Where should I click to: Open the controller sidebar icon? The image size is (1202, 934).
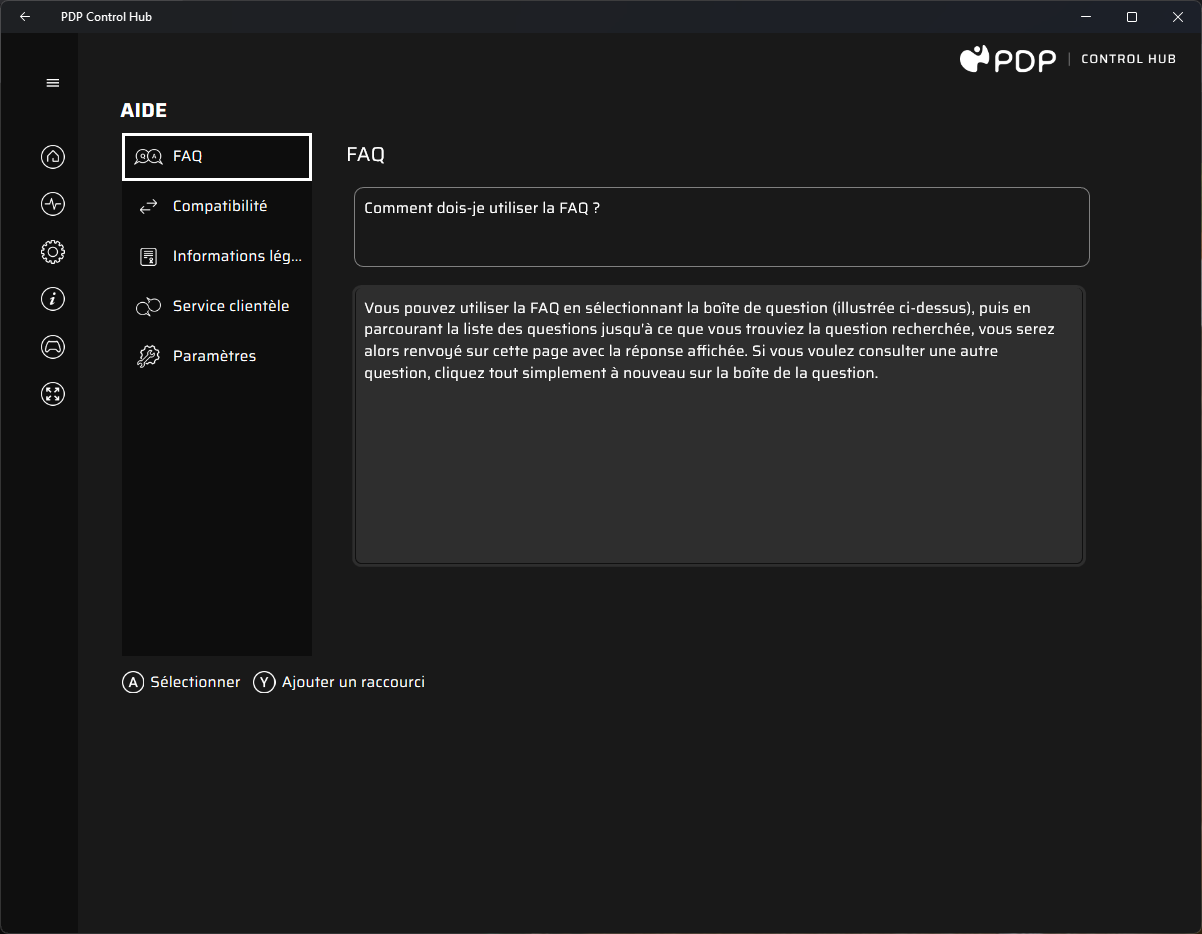tap(53, 346)
